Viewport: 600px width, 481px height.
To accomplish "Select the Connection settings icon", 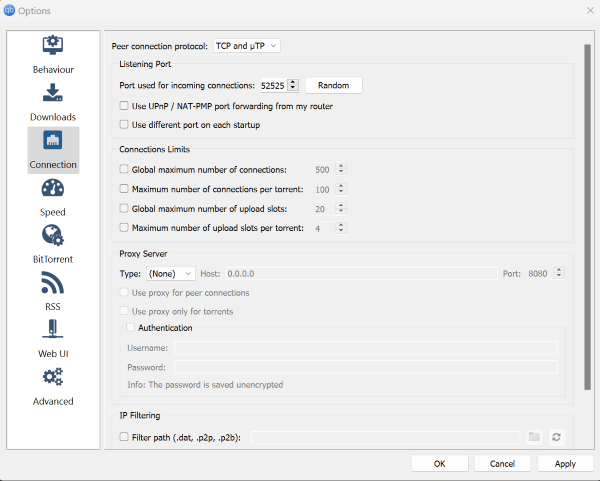I will click(53, 140).
